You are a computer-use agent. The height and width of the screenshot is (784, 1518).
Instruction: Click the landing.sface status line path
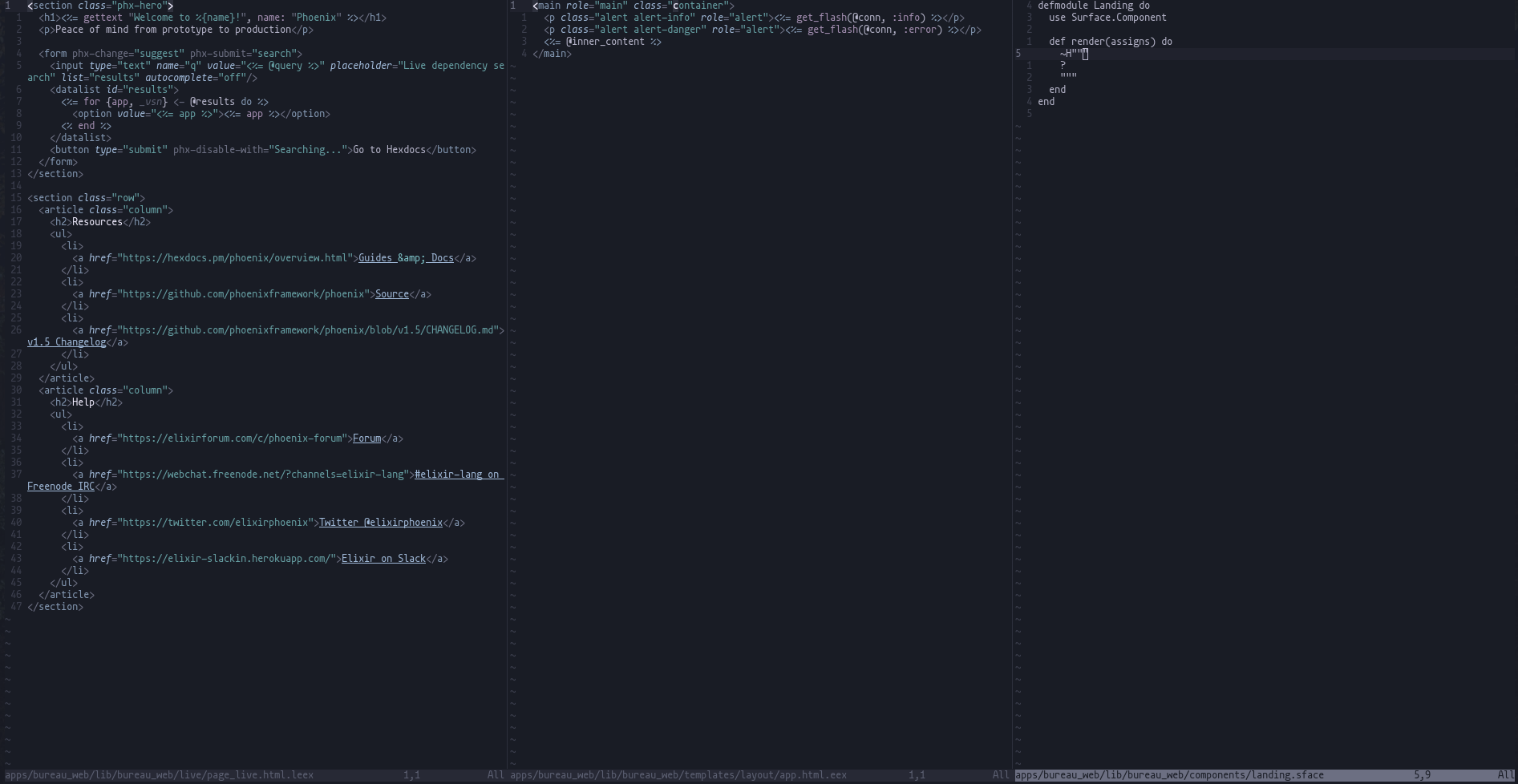1169,775
